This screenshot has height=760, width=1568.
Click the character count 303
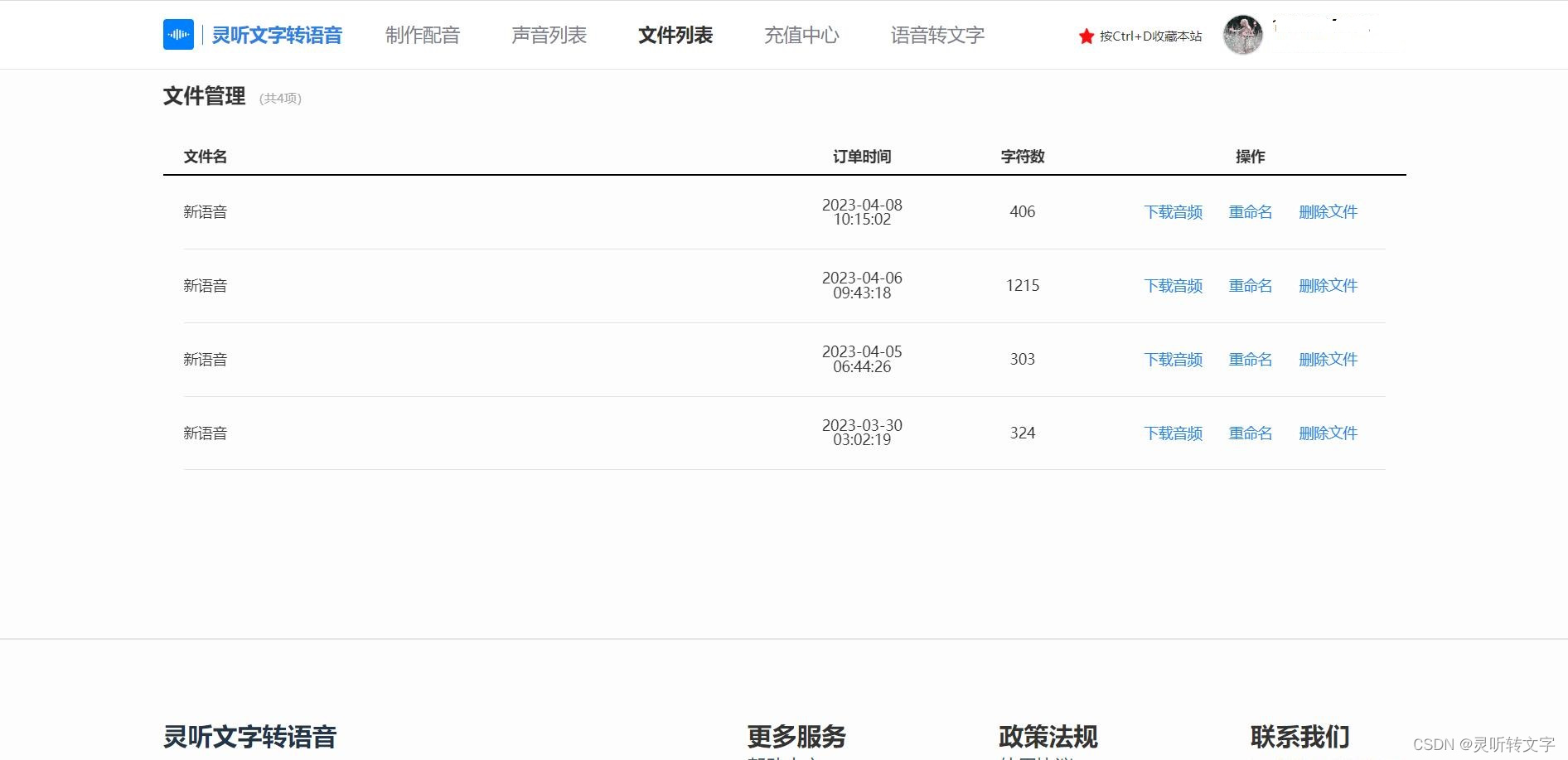tap(1023, 360)
